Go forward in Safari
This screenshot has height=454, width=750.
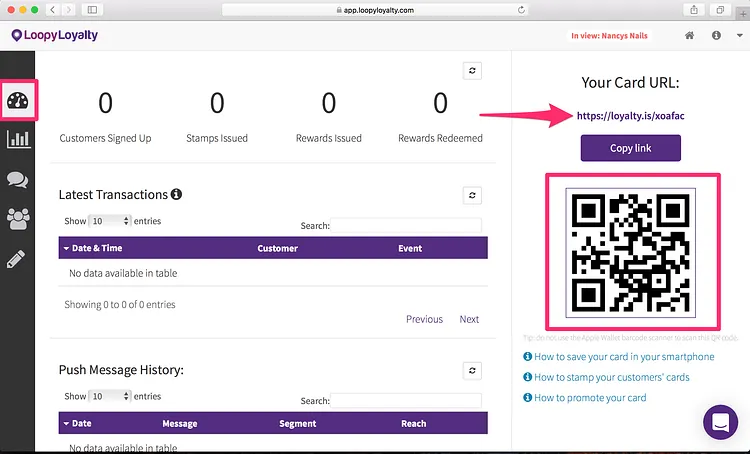[x=68, y=10]
